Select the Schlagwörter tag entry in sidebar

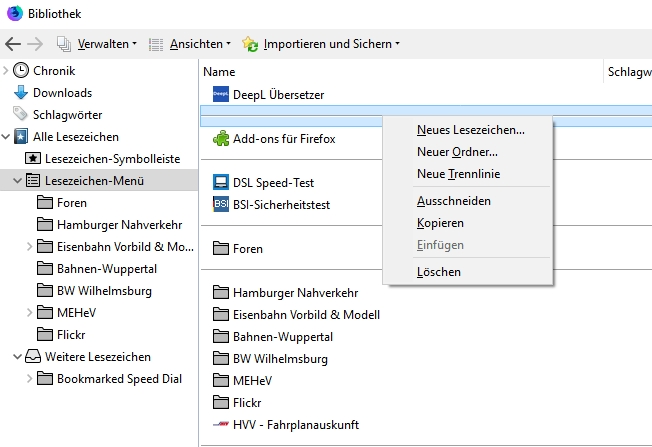click(67, 115)
